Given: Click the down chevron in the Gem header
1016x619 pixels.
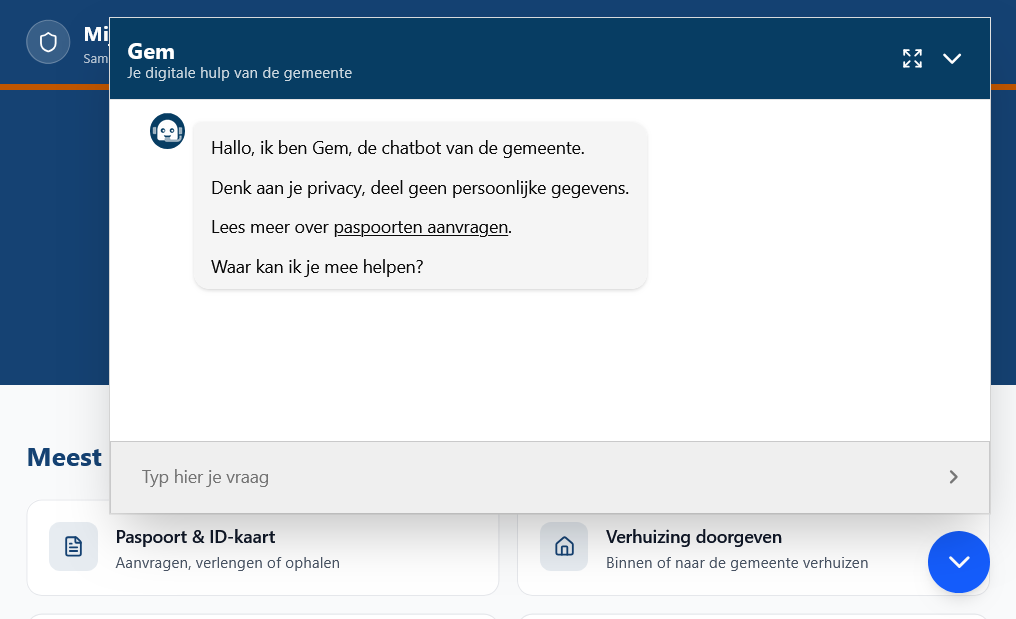Looking at the screenshot, I should (951, 58).
